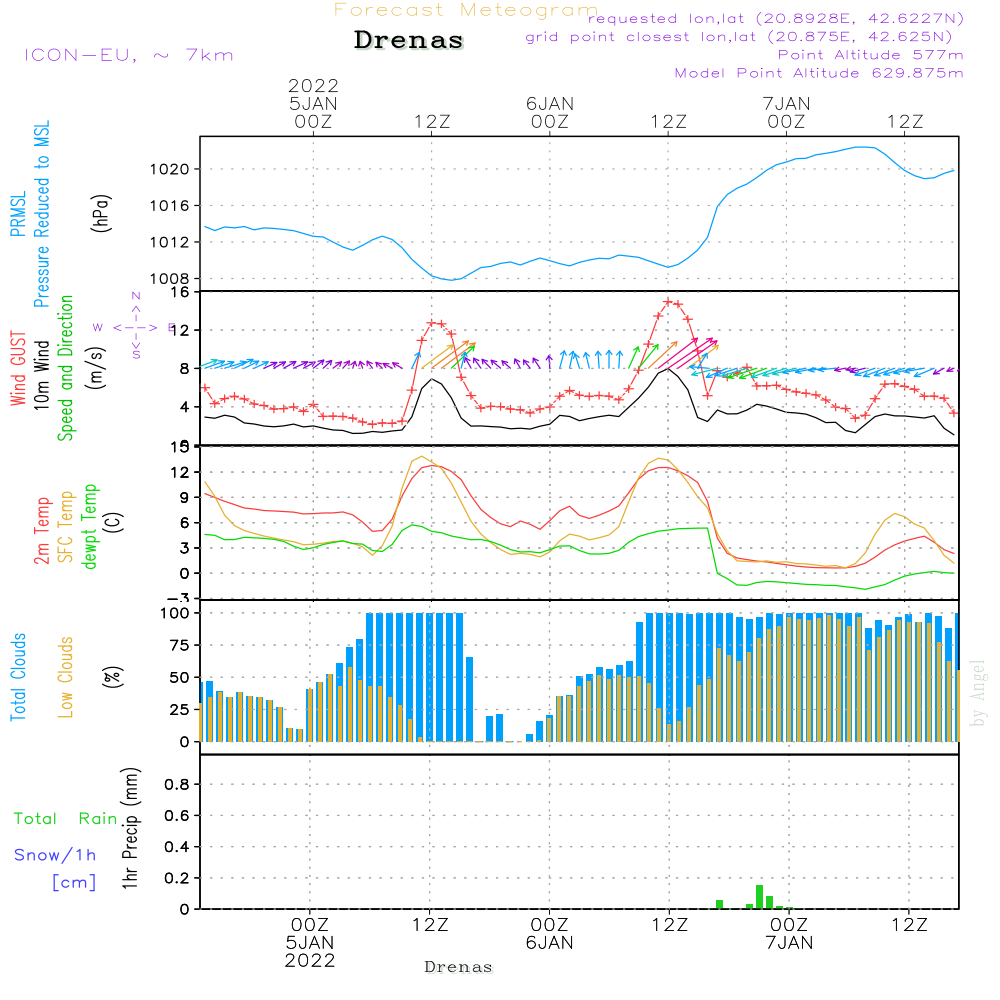Click the 1016 pressure axis value
This screenshot has width=1000, height=1000.
170,206
